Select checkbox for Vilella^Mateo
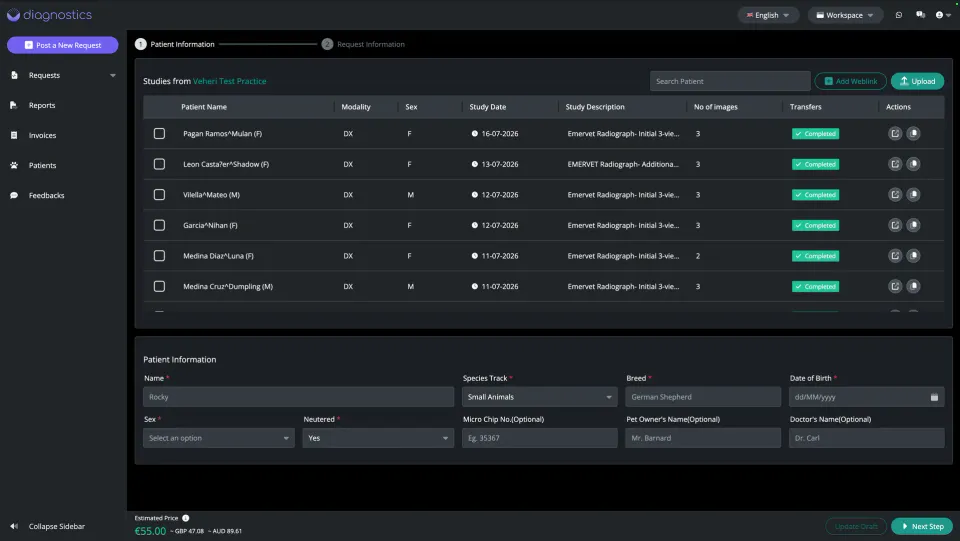960x541 pixels. click(159, 195)
